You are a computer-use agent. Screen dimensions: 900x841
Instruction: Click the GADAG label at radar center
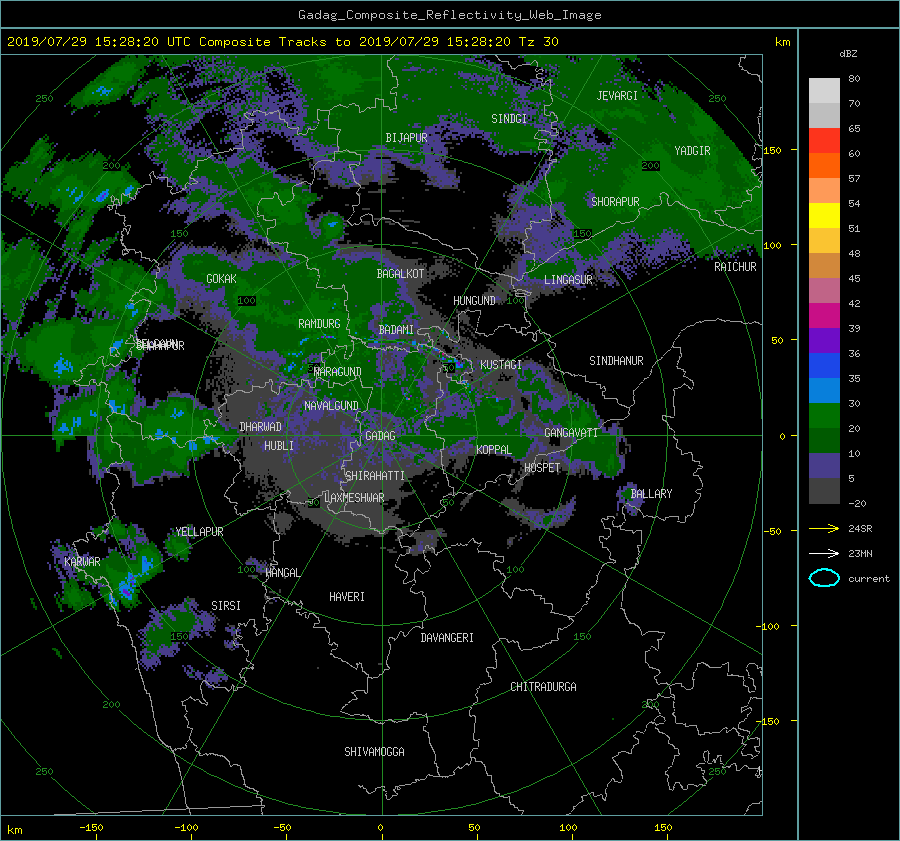380,436
